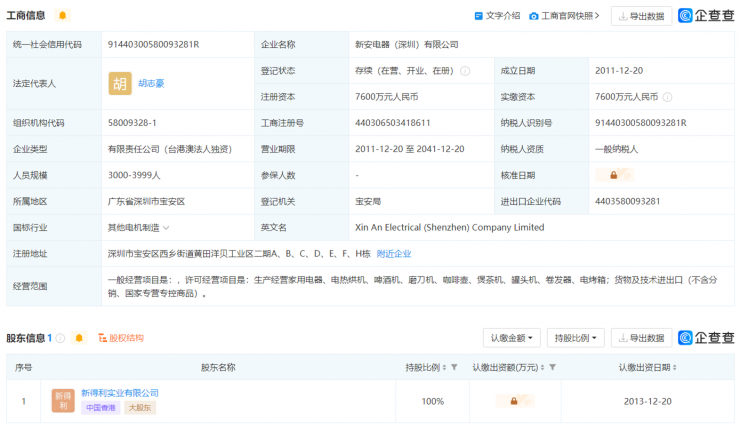
Task: Click the lock icon in 核准日期 row
Action: click(614, 175)
